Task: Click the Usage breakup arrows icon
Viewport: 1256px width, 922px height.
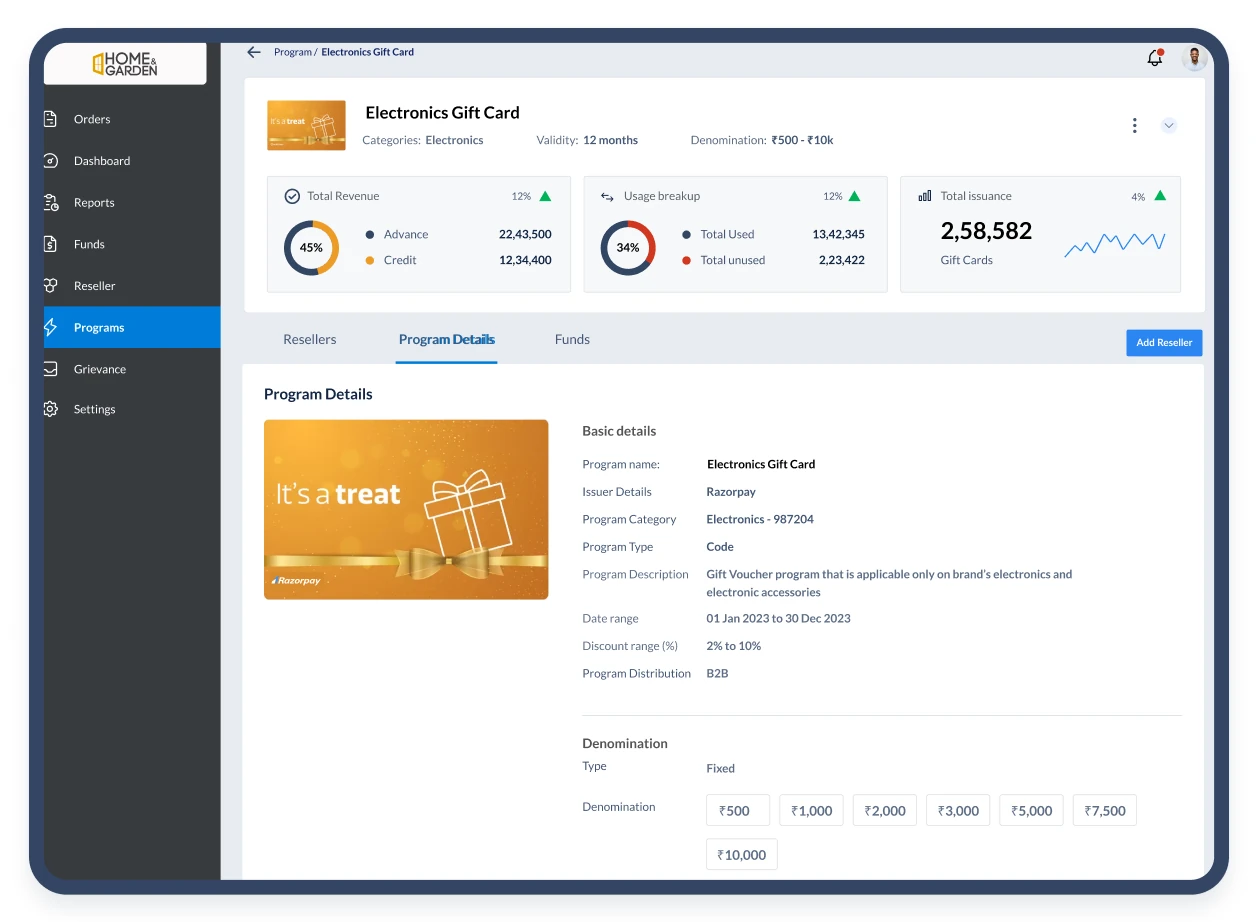Action: click(x=607, y=197)
